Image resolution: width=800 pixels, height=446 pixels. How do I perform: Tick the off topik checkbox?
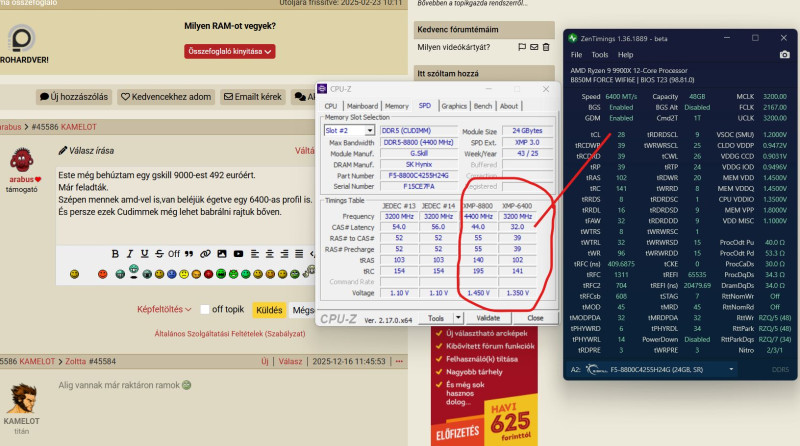click(x=205, y=309)
